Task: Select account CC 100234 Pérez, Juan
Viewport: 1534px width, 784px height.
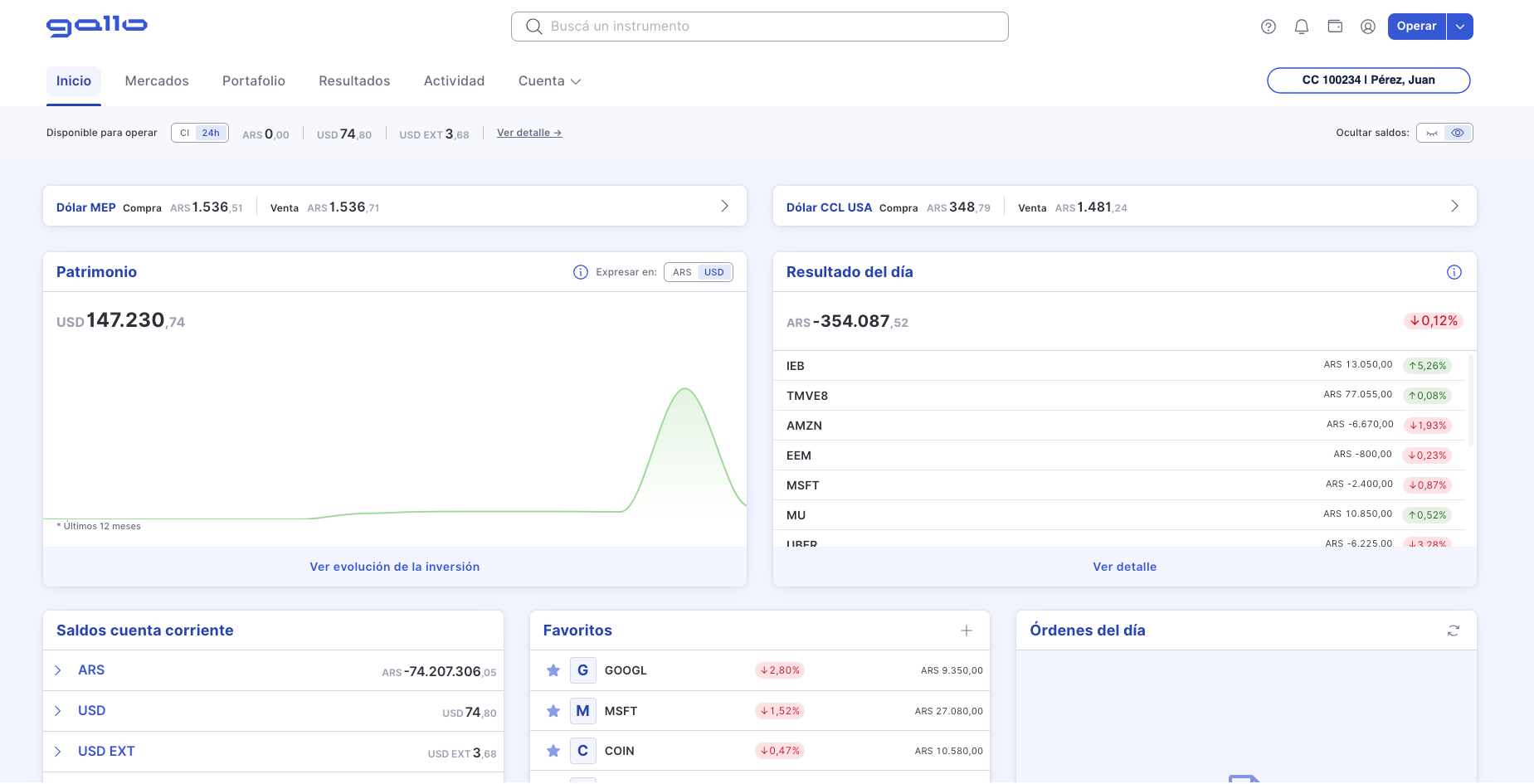Action: 1368,80
